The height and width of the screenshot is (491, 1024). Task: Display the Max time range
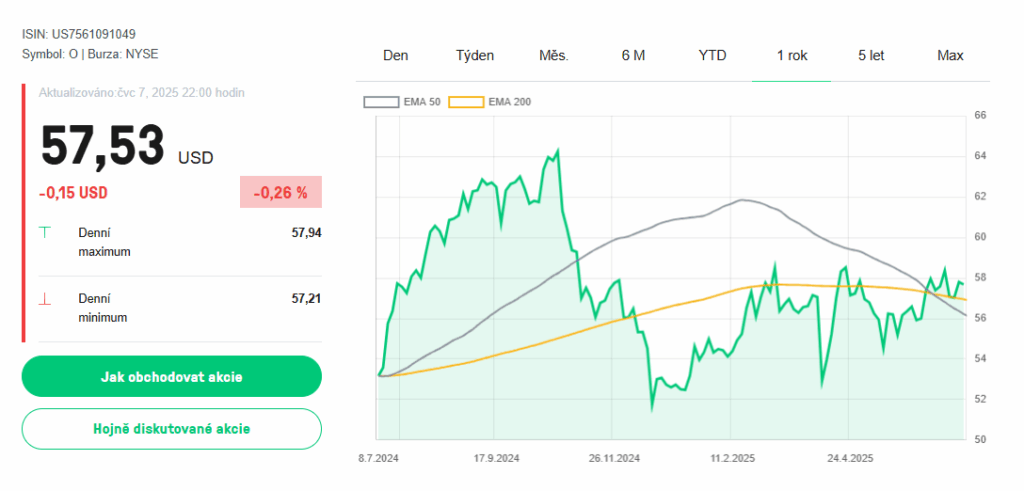click(x=950, y=55)
